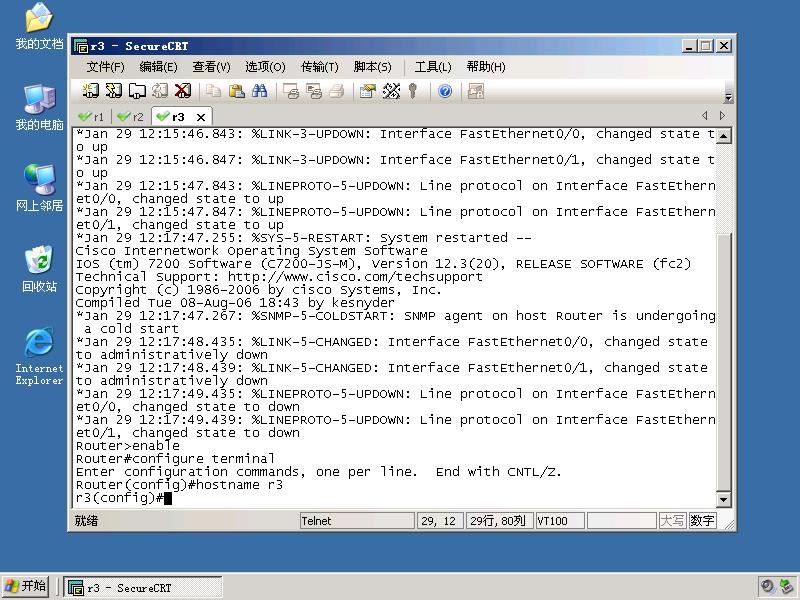Open the 文件(F) menu
This screenshot has height=600, width=800.
[105, 67]
